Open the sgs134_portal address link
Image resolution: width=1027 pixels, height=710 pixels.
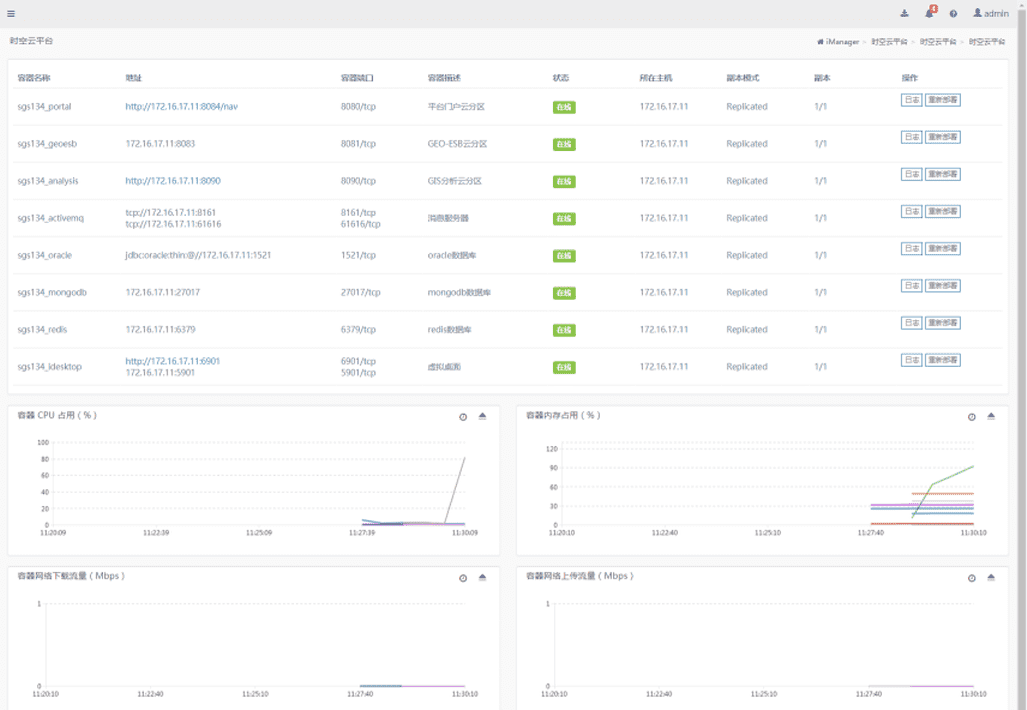tap(181, 106)
